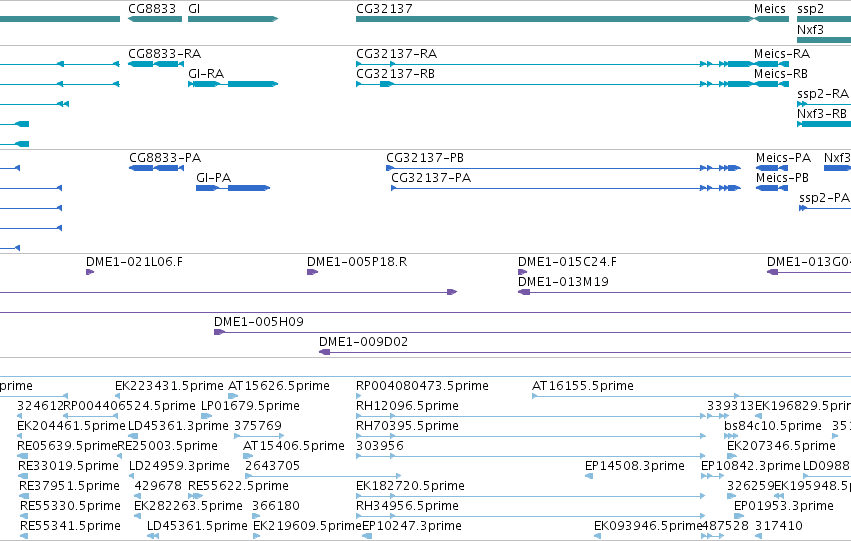Select the DME1-005P18.R purple marker
The height and width of the screenshot is (541, 851).
click(312, 272)
